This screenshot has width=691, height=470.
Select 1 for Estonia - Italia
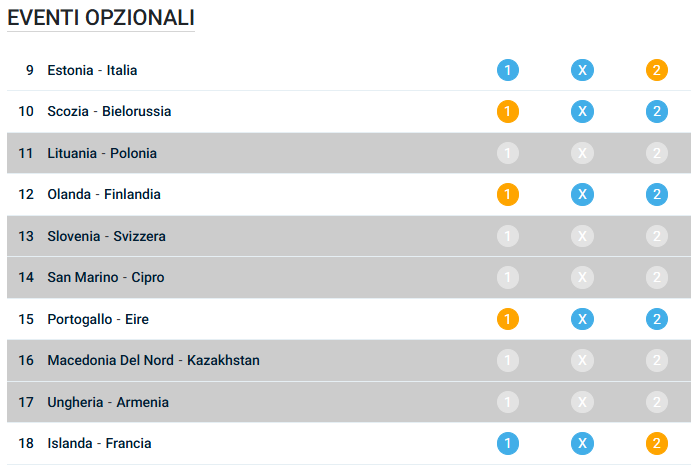tap(508, 70)
